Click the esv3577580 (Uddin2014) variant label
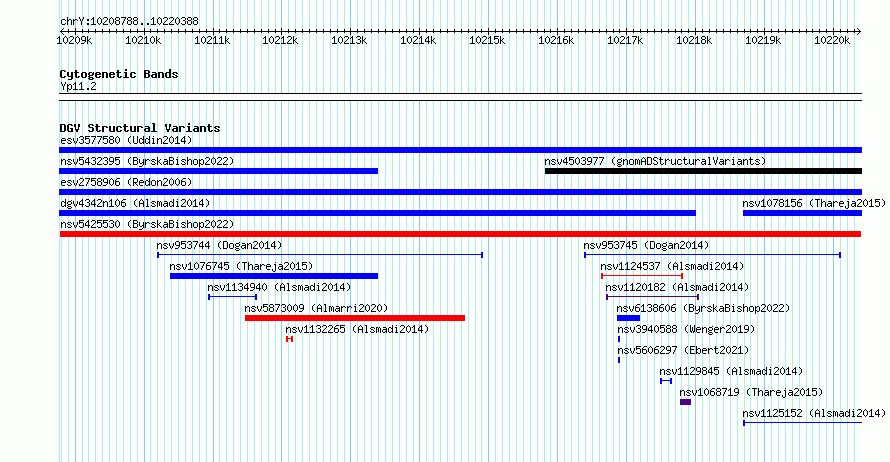 [126, 140]
